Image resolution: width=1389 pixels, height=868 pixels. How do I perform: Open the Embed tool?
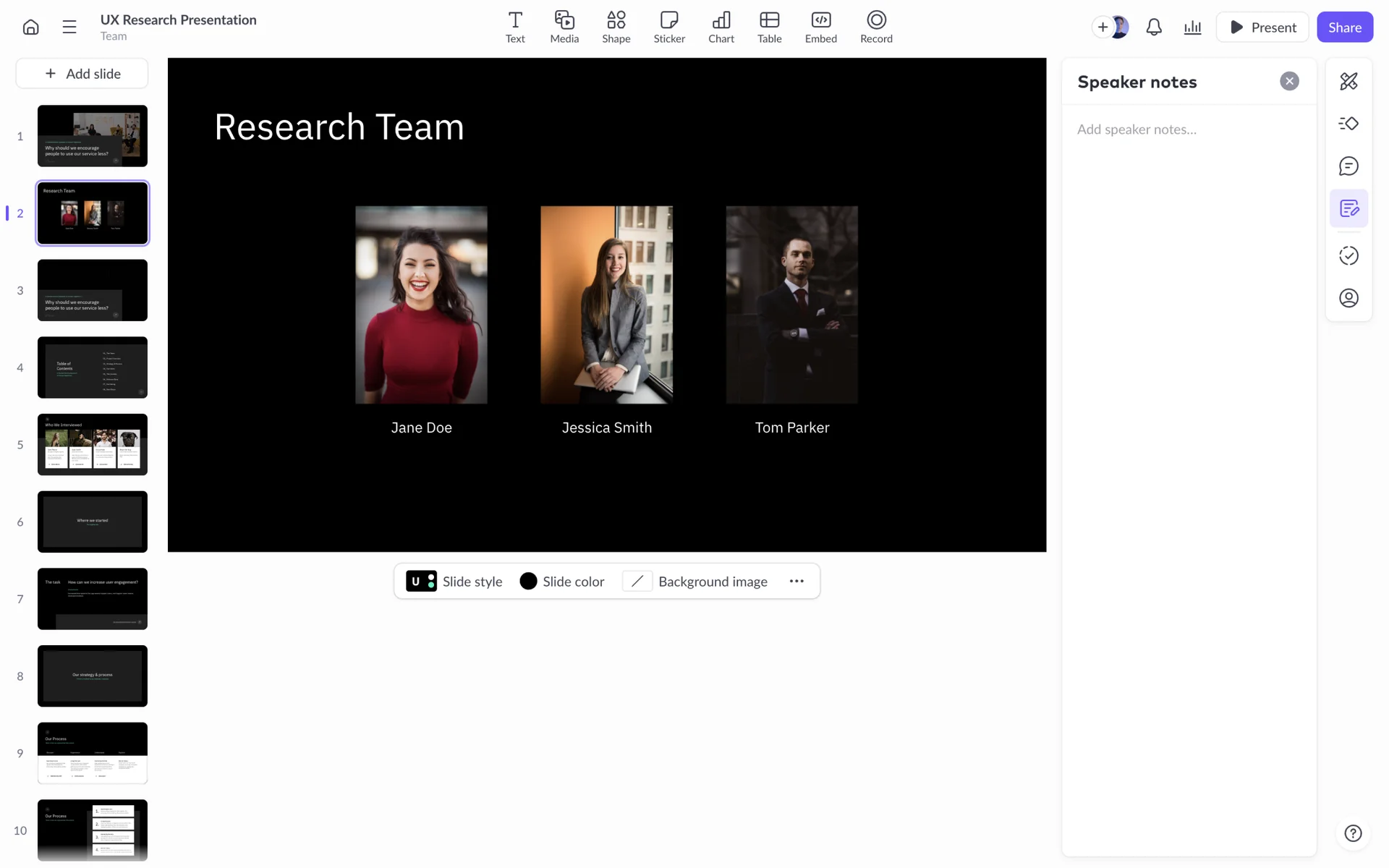point(820,27)
